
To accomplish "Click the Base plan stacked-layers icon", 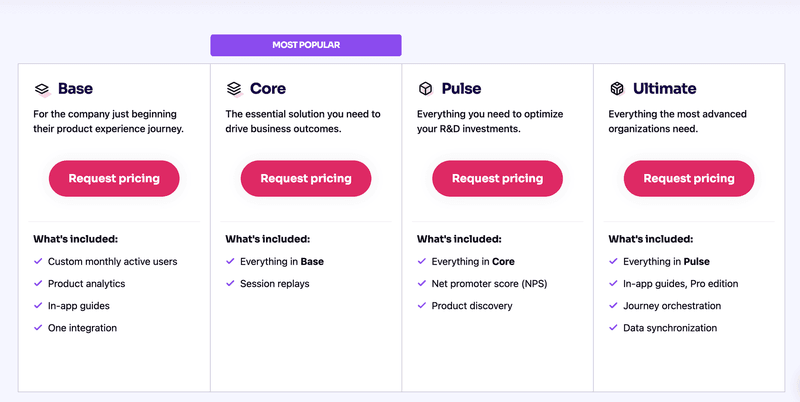I will point(42,89).
